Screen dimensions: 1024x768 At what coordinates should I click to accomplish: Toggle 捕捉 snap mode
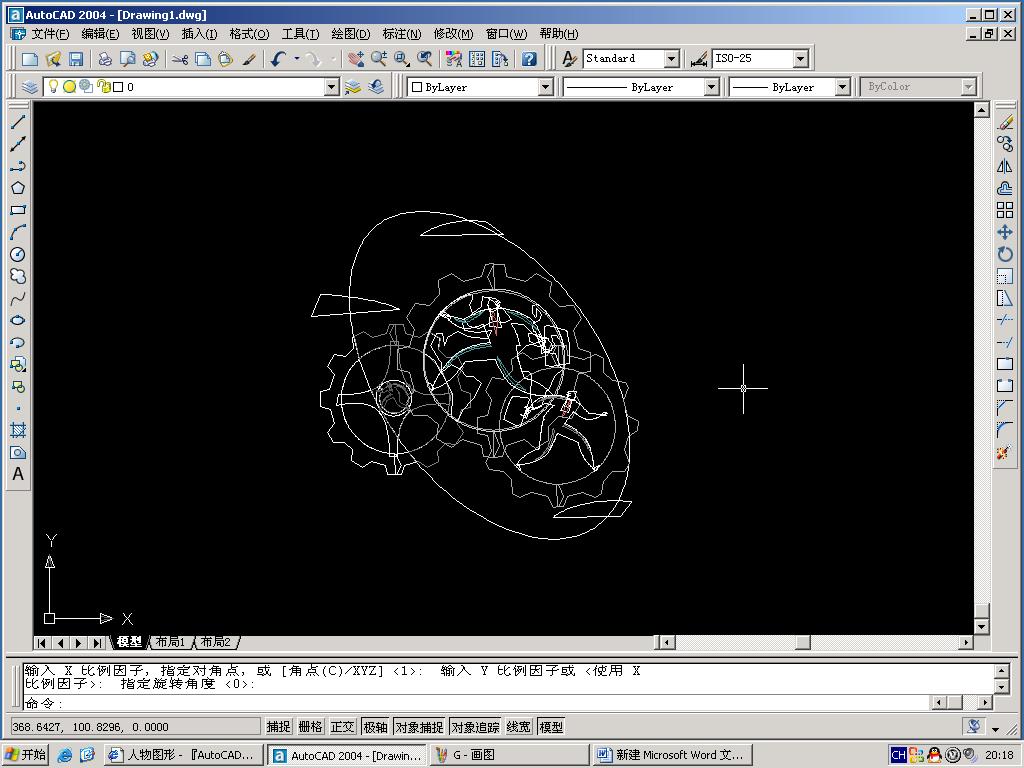coord(278,727)
